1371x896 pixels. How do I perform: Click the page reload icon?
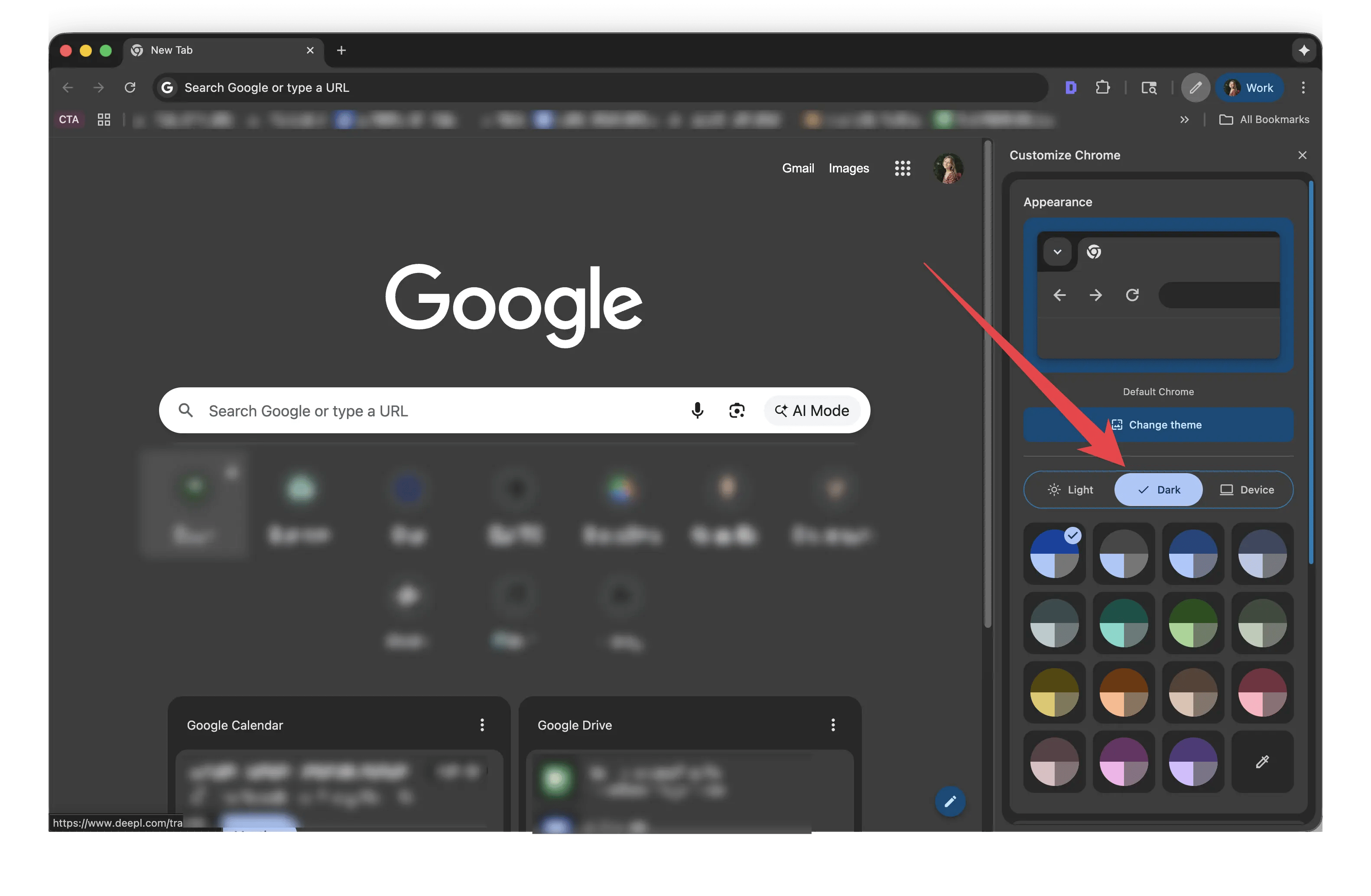tap(130, 88)
